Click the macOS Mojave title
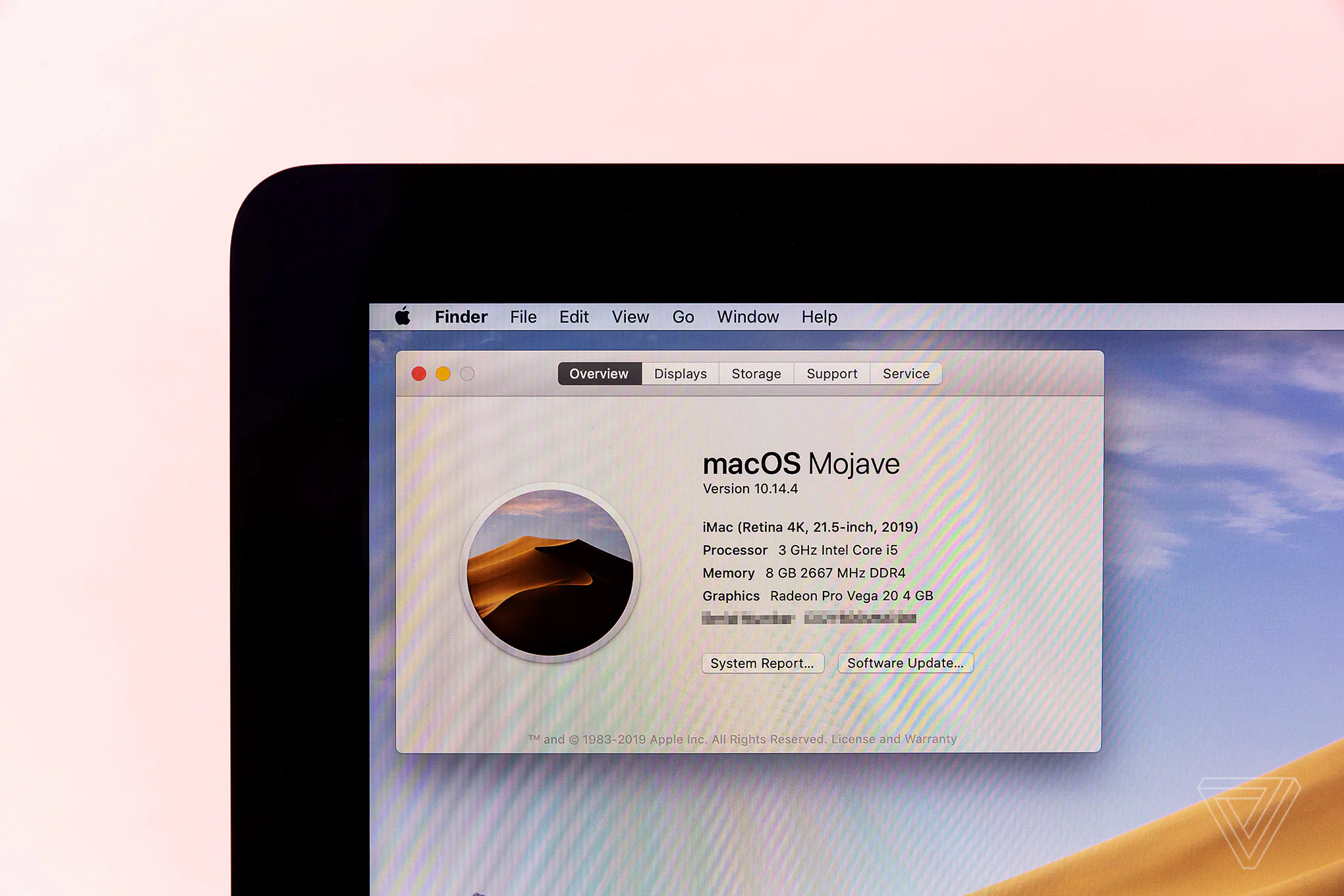The image size is (1344, 896). pos(801,464)
